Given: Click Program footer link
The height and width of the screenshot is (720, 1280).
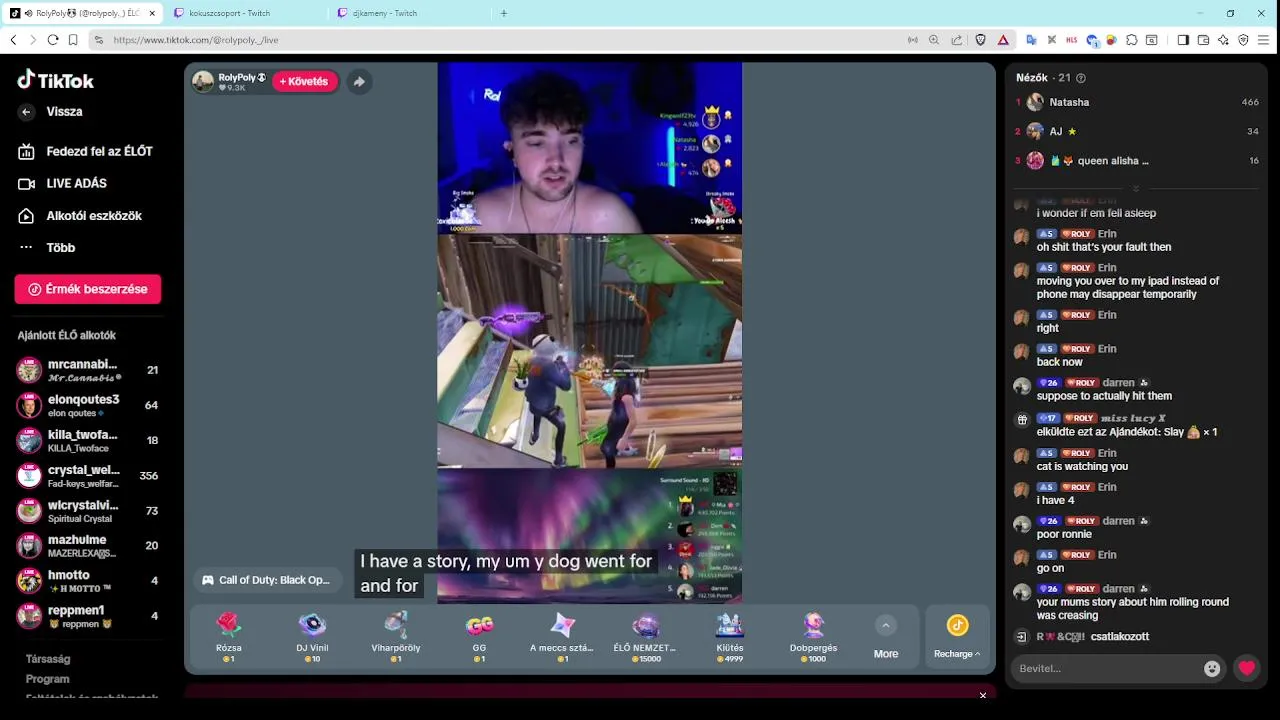Looking at the screenshot, I should (x=48, y=679).
